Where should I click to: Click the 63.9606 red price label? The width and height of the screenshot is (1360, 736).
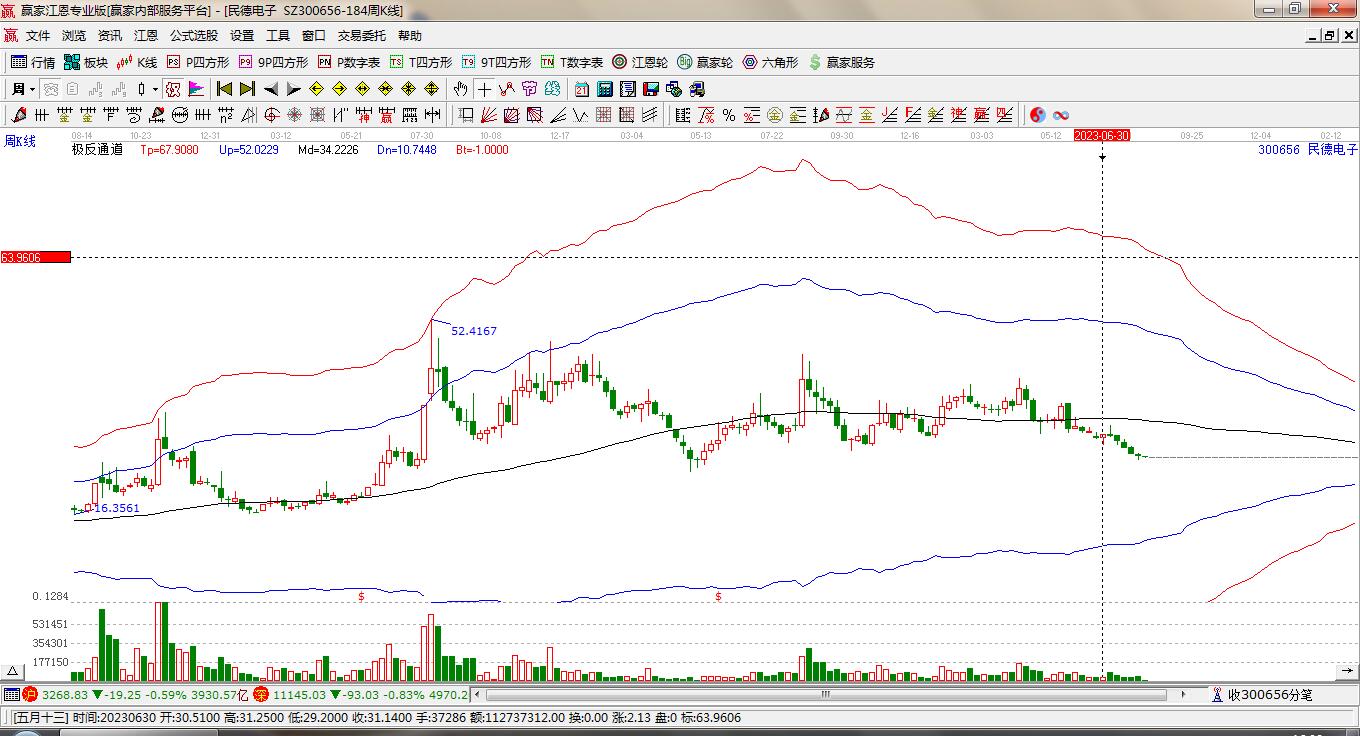(x=35, y=257)
